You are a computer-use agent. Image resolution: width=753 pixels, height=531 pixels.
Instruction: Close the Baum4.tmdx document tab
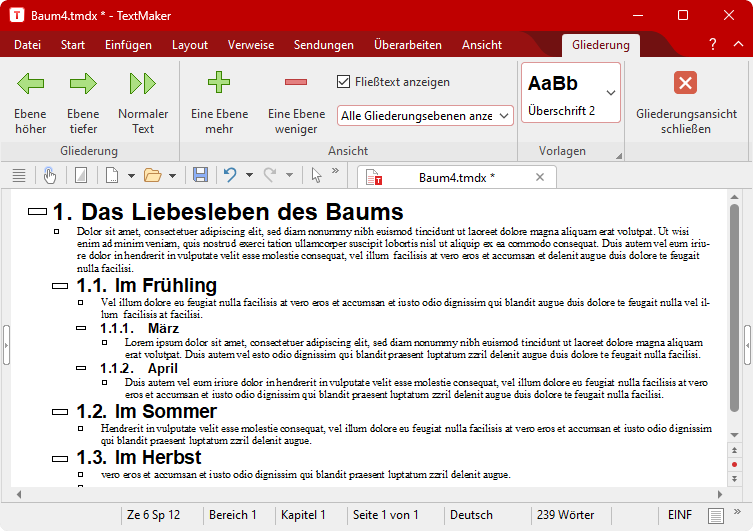click(540, 177)
